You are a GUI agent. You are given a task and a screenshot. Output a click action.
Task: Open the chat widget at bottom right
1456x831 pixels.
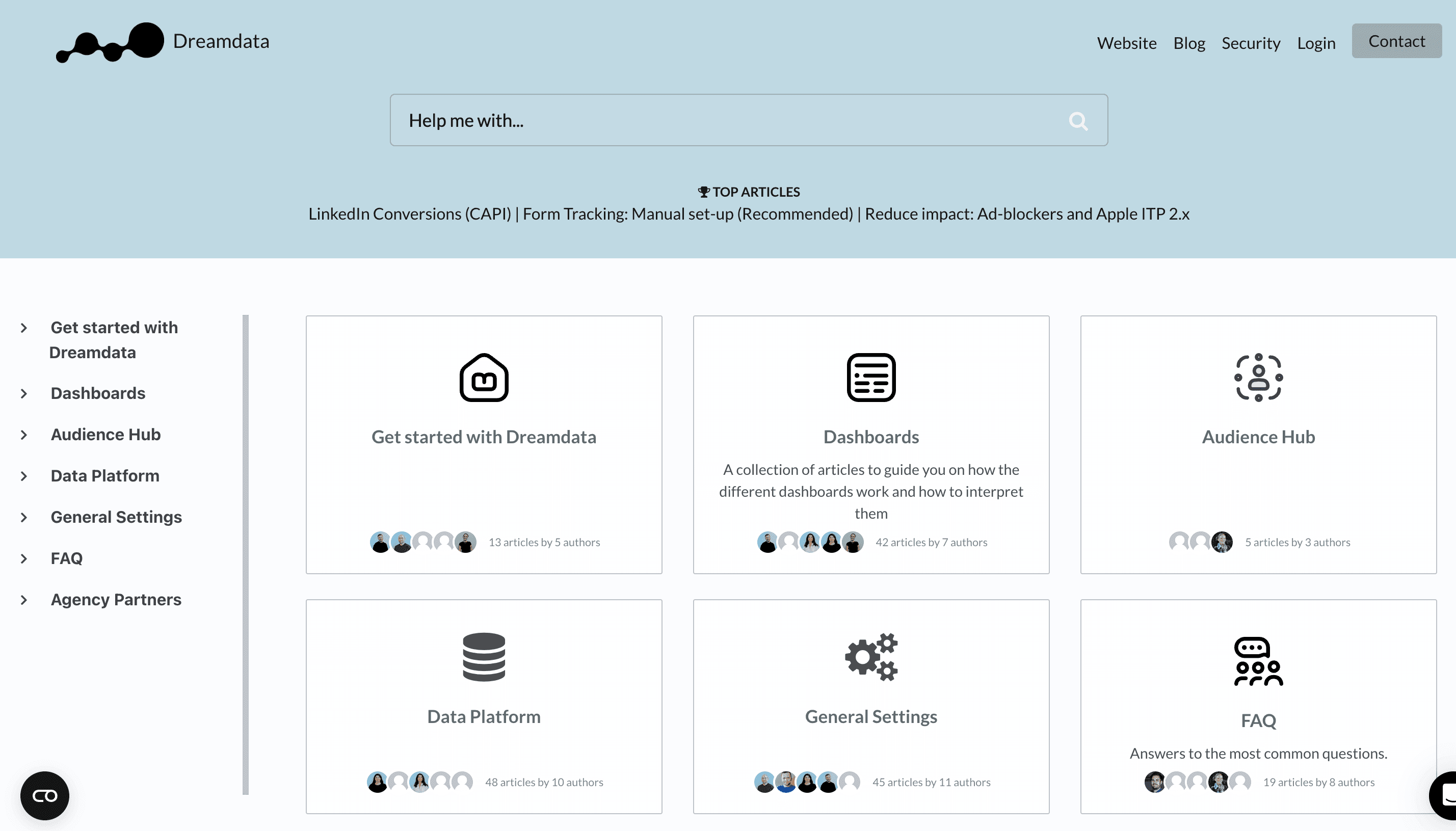[1444, 796]
